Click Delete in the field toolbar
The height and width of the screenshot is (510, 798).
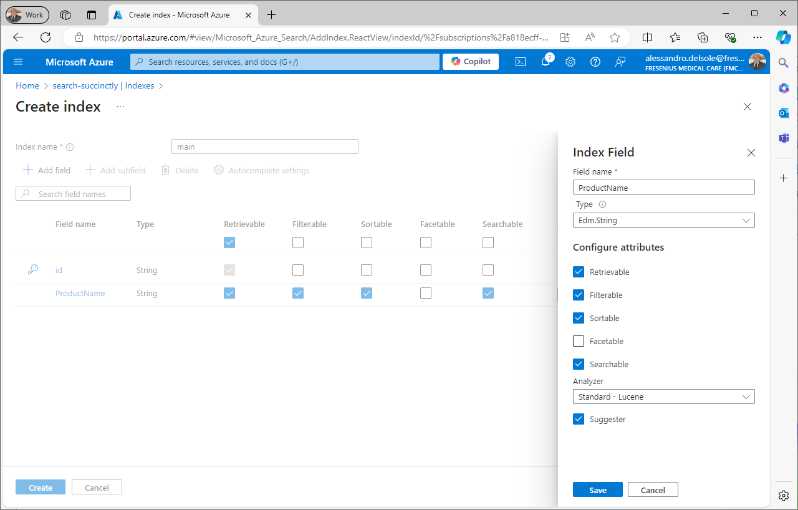[x=180, y=170]
